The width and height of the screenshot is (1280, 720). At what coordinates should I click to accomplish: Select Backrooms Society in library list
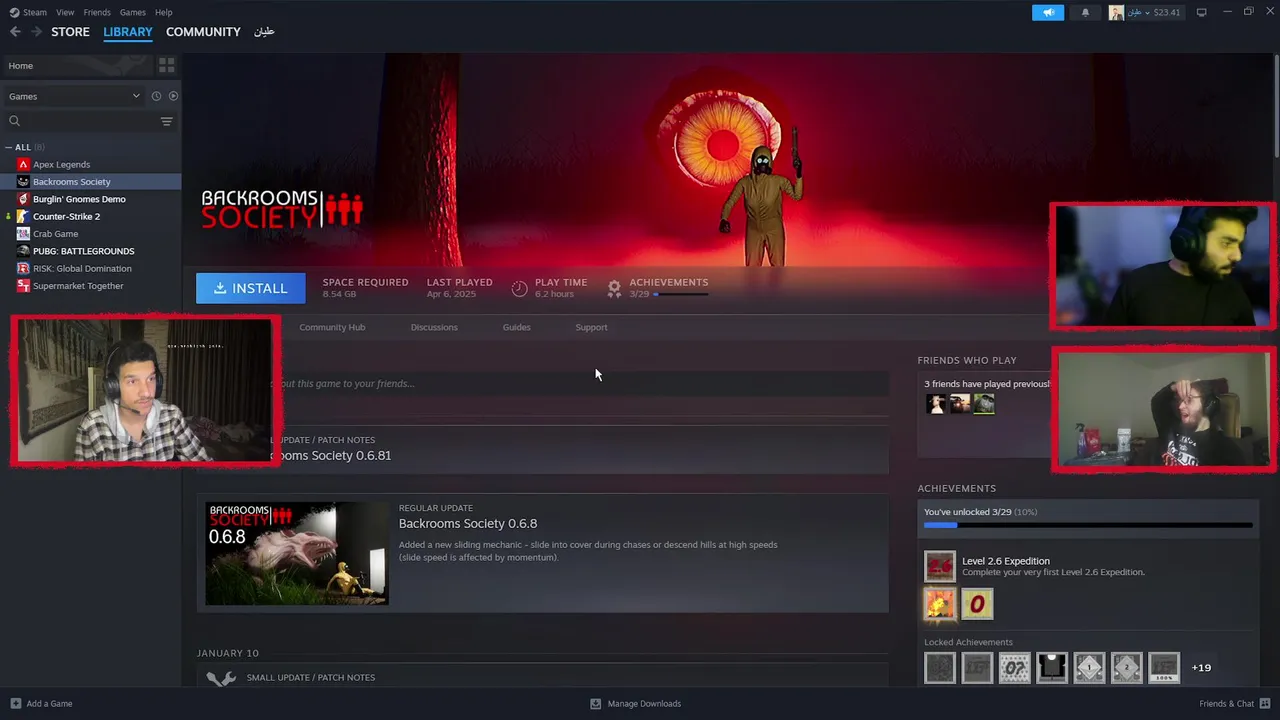[x=72, y=182]
